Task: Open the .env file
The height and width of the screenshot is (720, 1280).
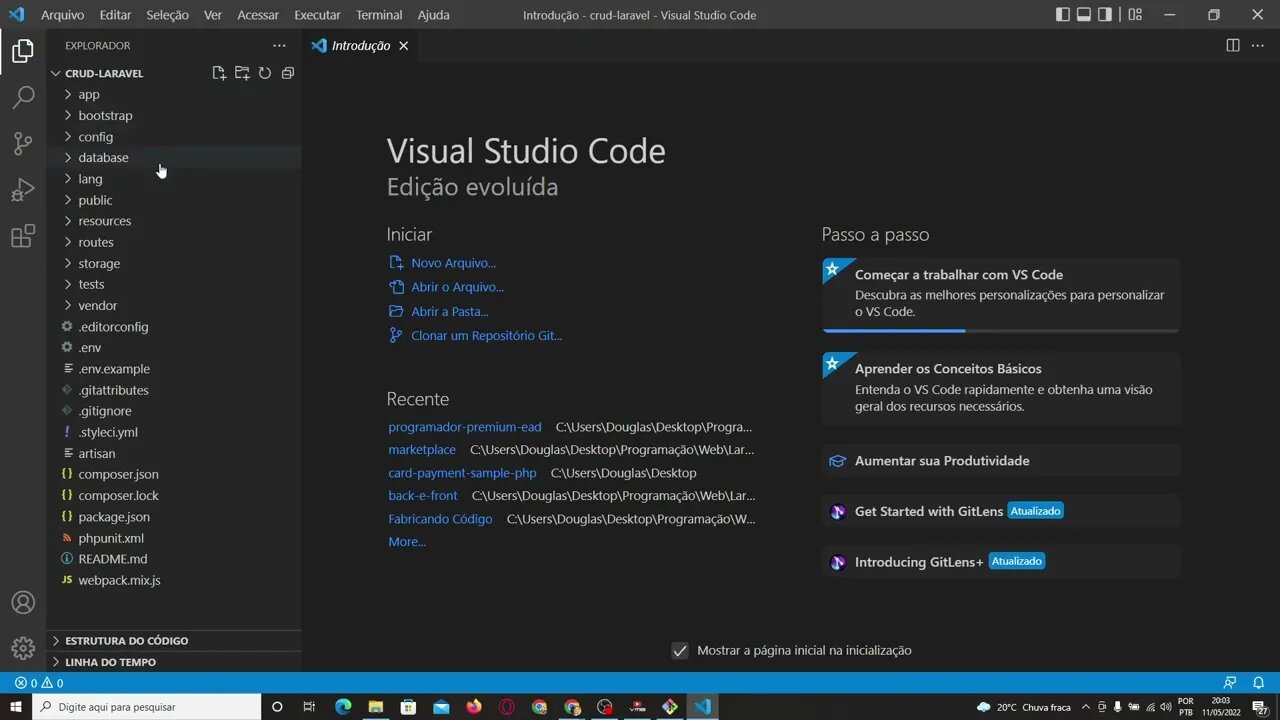Action: (x=174, y=348)
